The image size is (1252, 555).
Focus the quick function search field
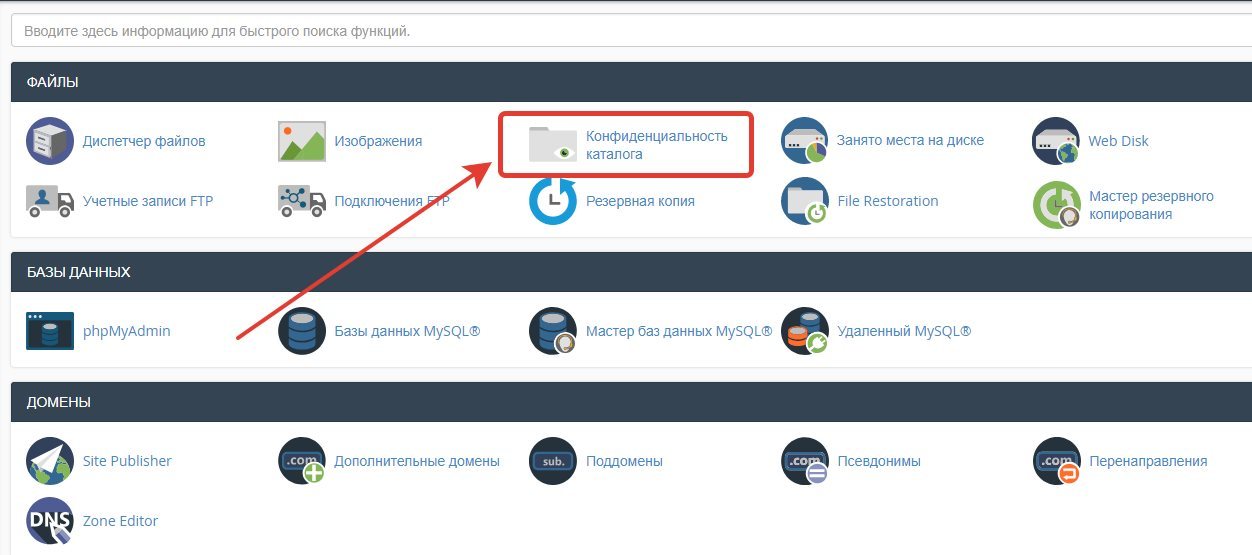(631, 30)
